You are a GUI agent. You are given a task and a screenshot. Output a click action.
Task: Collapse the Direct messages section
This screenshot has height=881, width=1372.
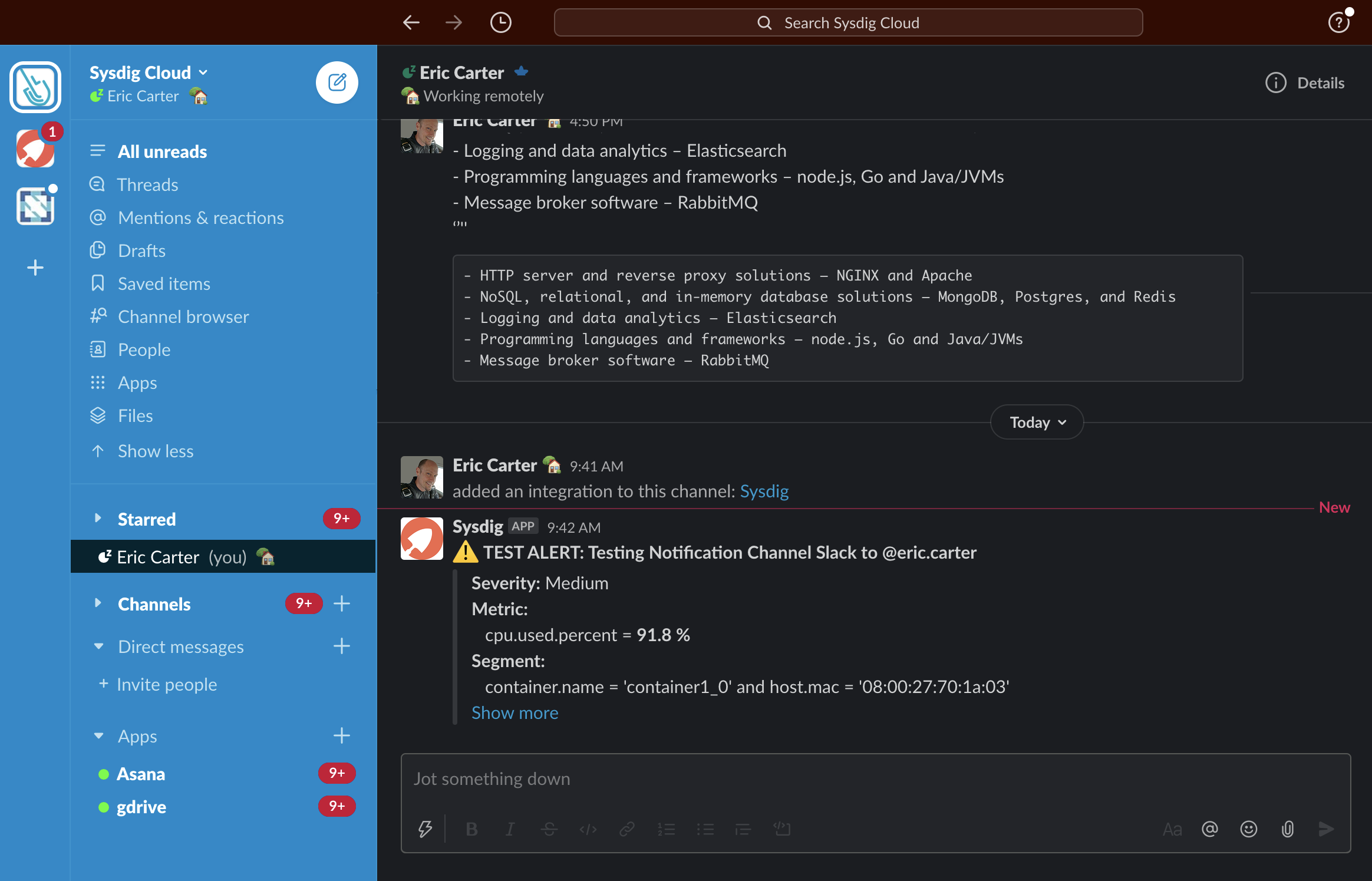click(x=98, y=646)
